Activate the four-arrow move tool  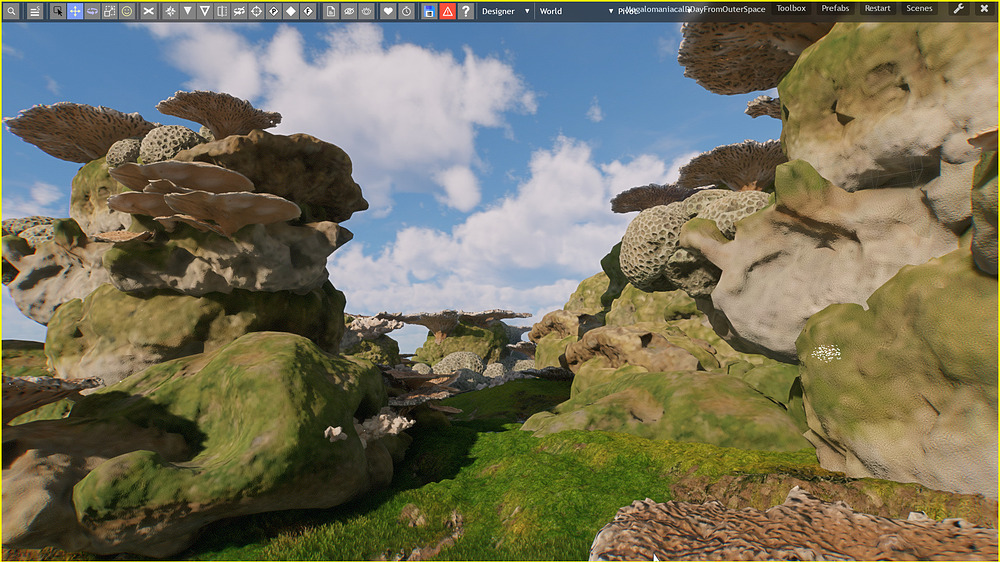pos(75,11)
